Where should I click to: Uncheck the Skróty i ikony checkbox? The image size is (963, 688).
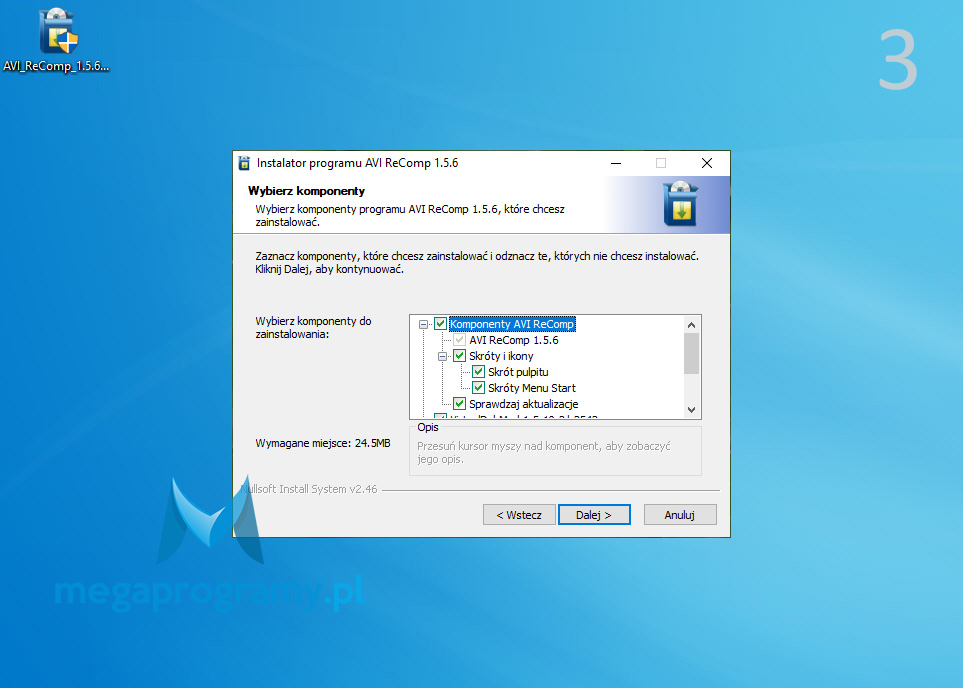coord(459,356)
